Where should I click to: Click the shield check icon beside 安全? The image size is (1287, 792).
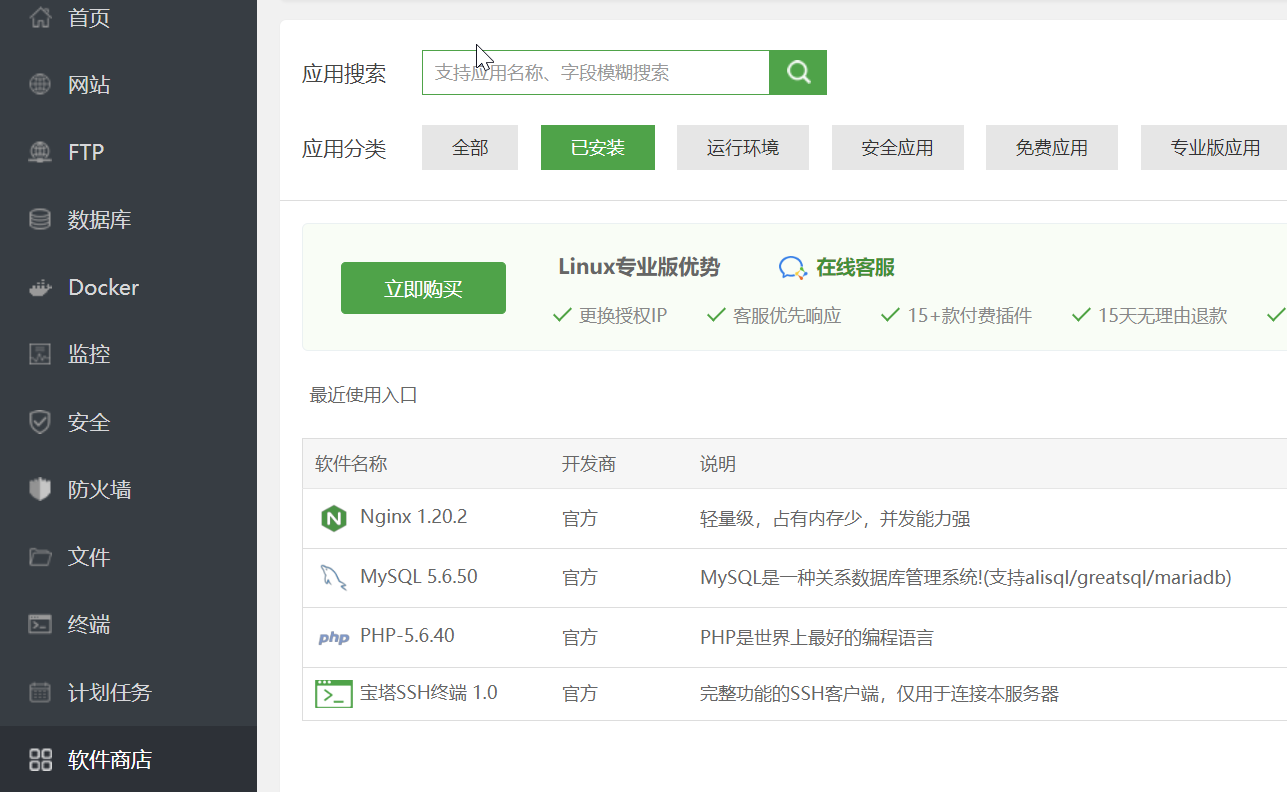pyautogui.click(x=40, y=422)
